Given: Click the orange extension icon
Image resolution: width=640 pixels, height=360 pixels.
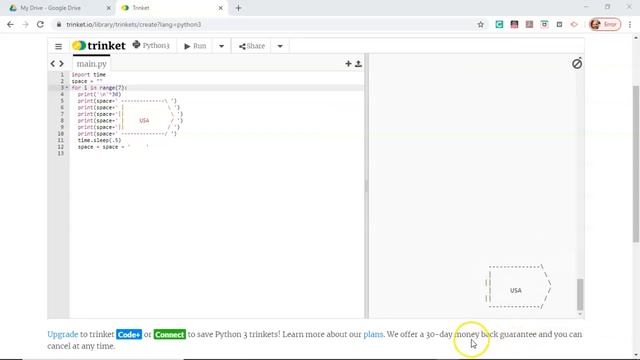Looking at the screenshot, I should [x=574, y=24].
